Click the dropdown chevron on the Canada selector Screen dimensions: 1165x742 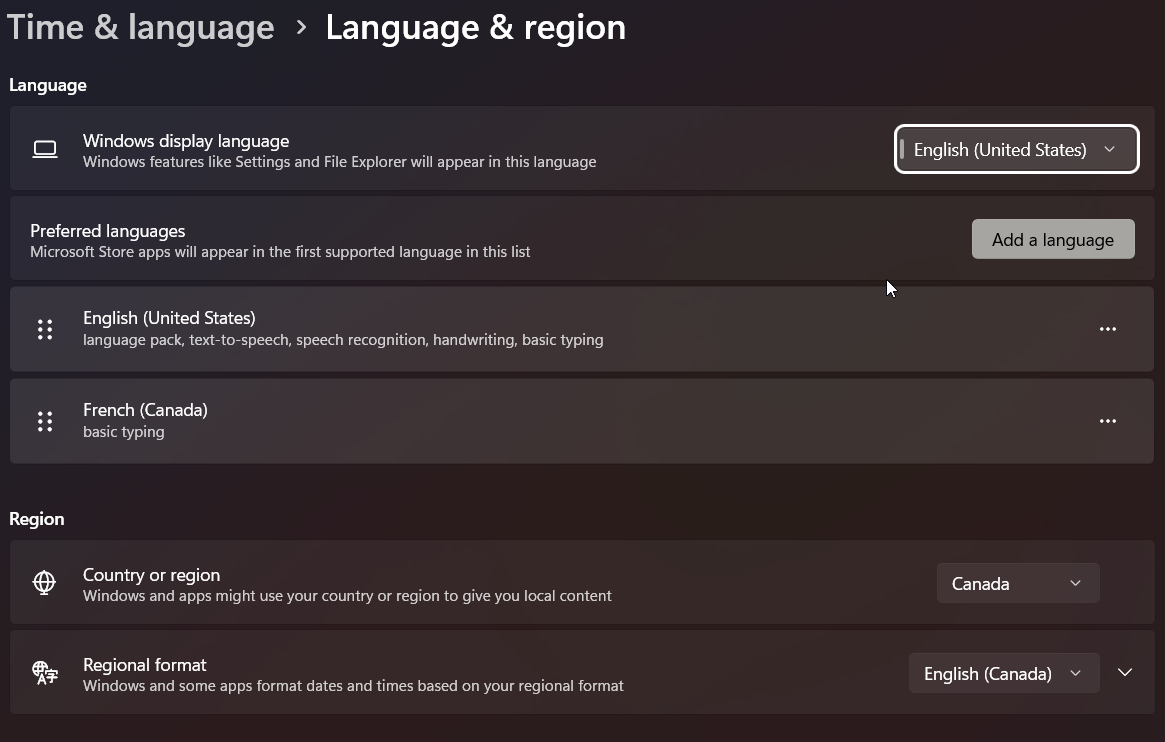tap(1075, 582)
